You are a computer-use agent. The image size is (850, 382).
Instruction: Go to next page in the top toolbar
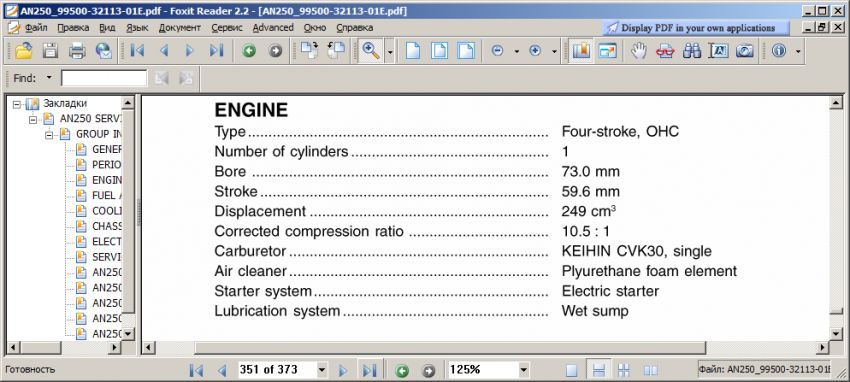pyautogui.click(x=190, y=51)
